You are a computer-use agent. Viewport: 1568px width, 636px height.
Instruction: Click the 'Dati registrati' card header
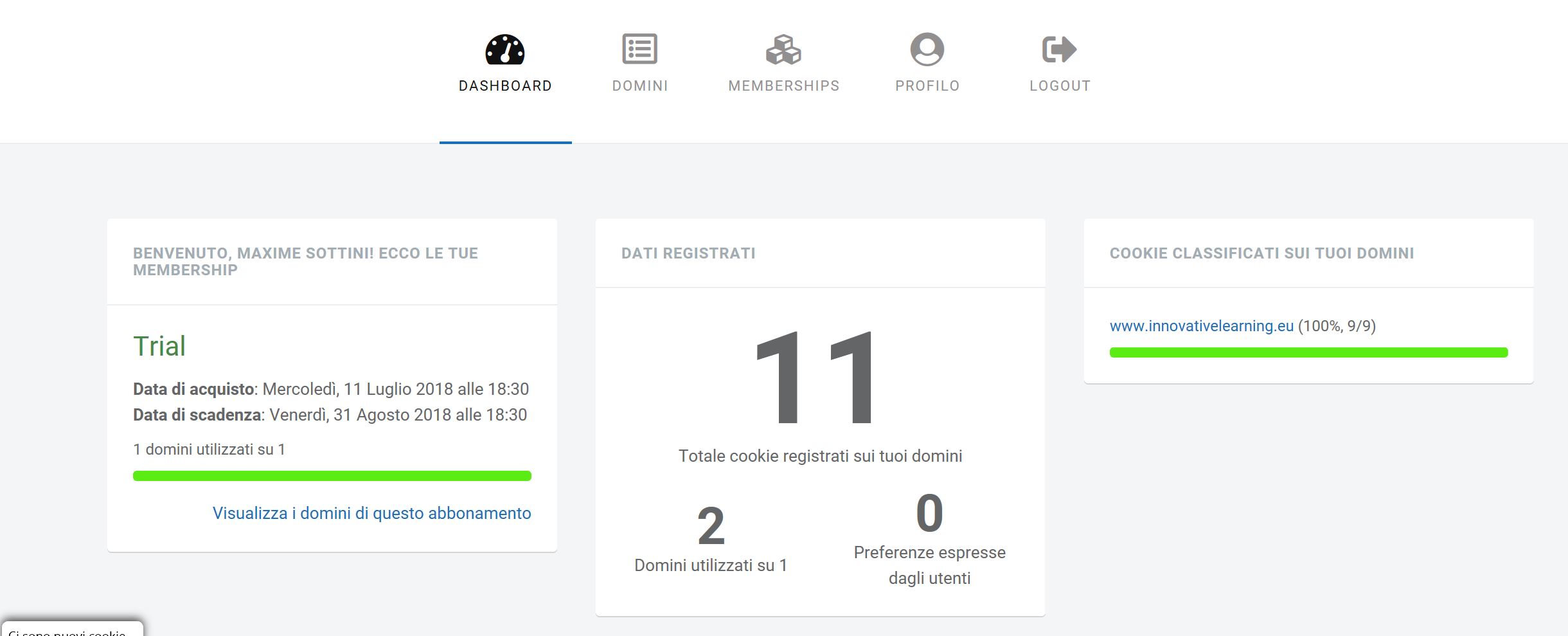tap(688, 253)
